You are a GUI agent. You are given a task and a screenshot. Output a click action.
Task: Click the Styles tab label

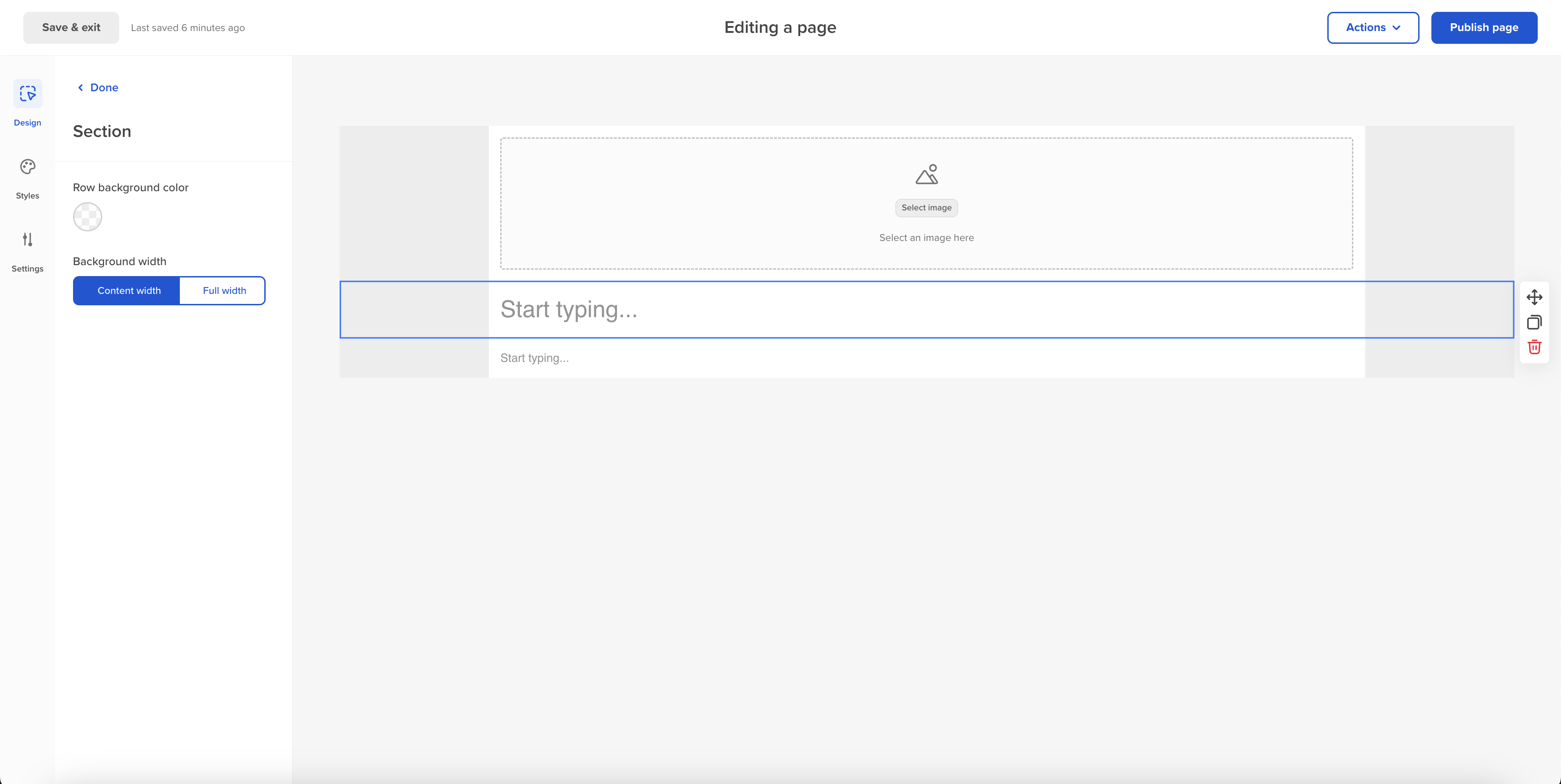click(x=27, y=196)
